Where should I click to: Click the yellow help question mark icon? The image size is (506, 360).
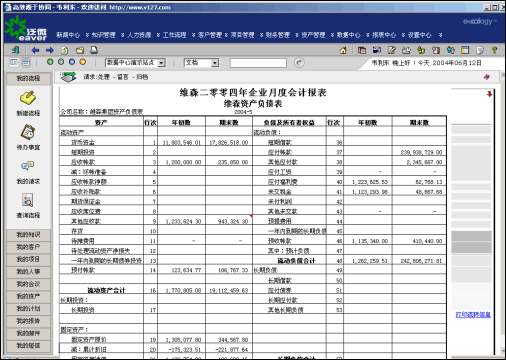494,50
